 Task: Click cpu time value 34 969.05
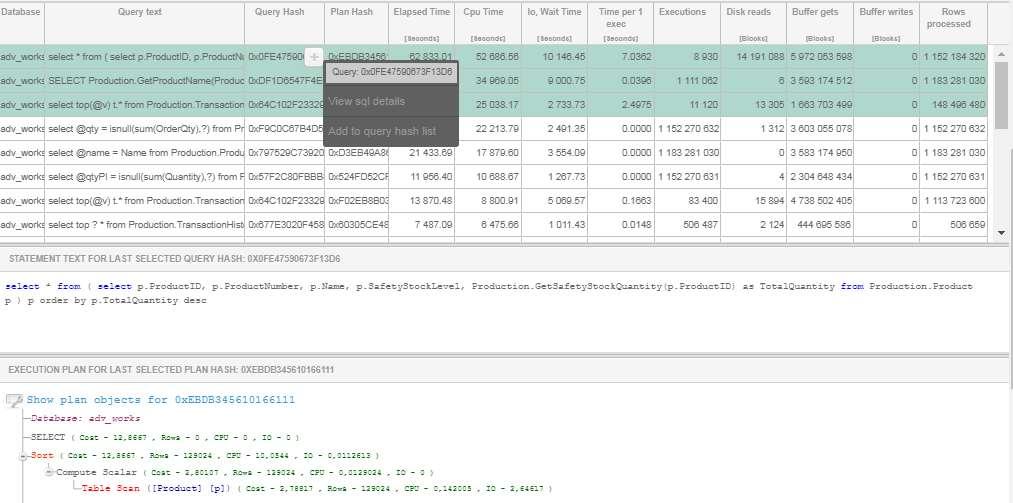(x=497, y=81)
